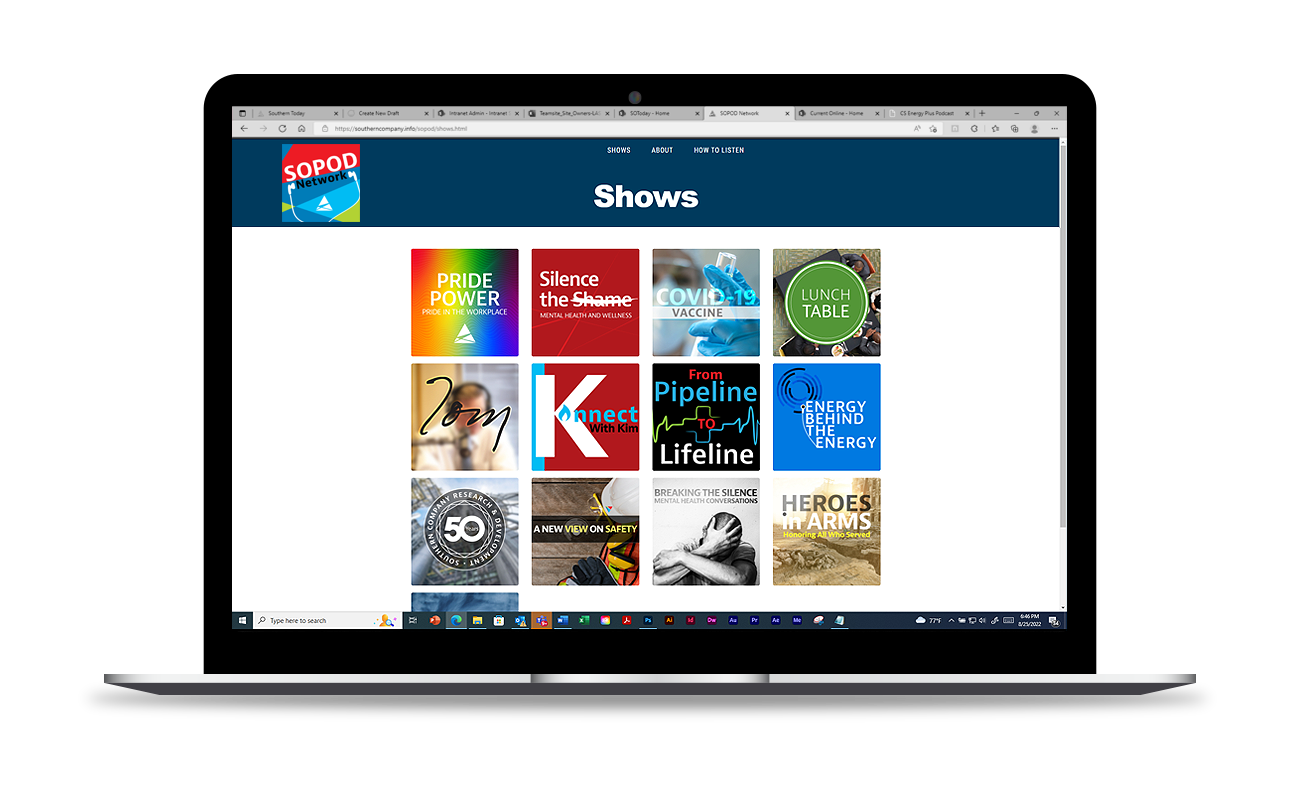Open browser Settings and more menu
Image resolution: width=1300 pixels, height=800 pixels.
tap(1054, 129)
